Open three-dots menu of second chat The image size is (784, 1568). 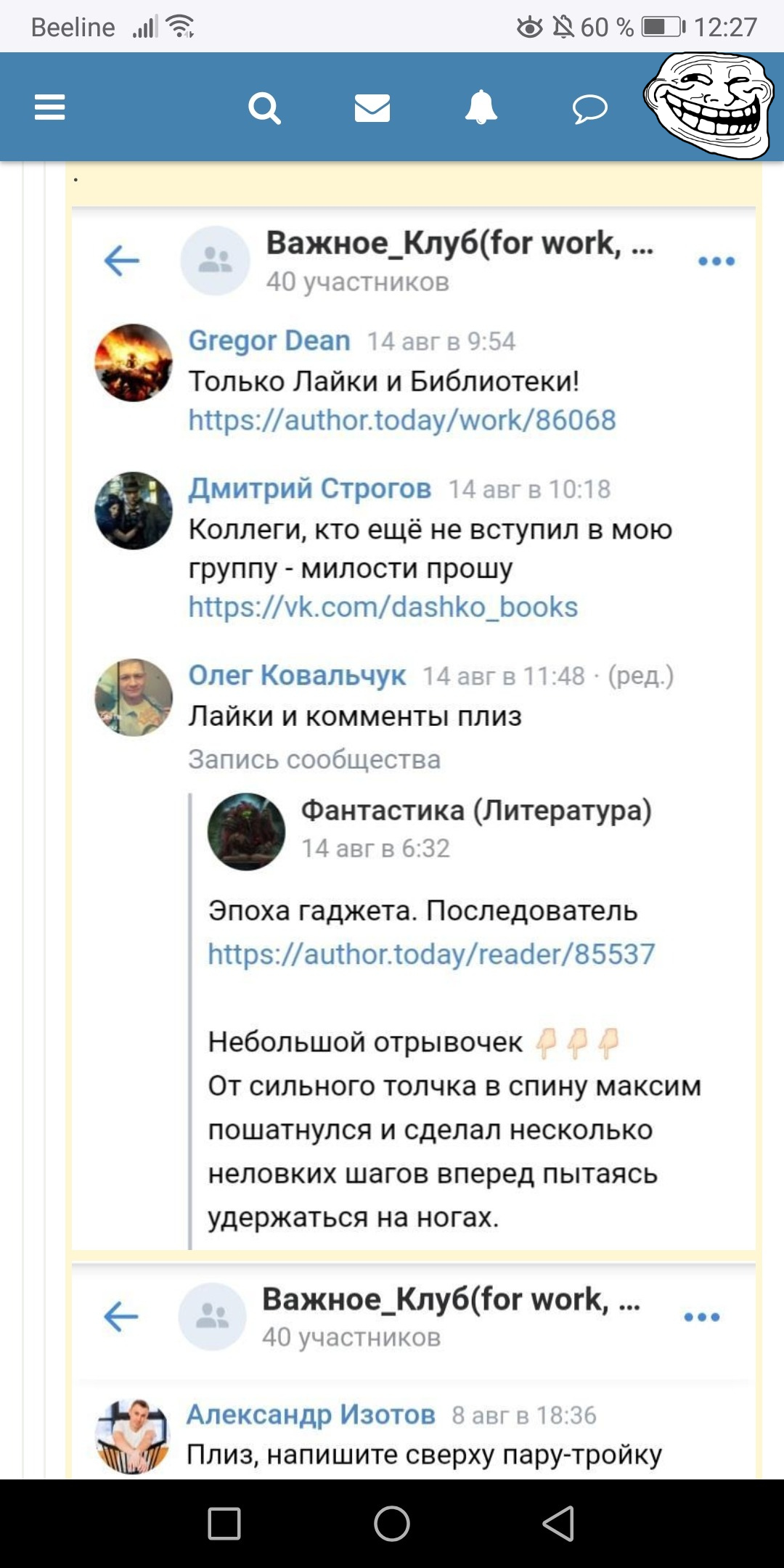pyautogui.click(x=702, y=1317)
